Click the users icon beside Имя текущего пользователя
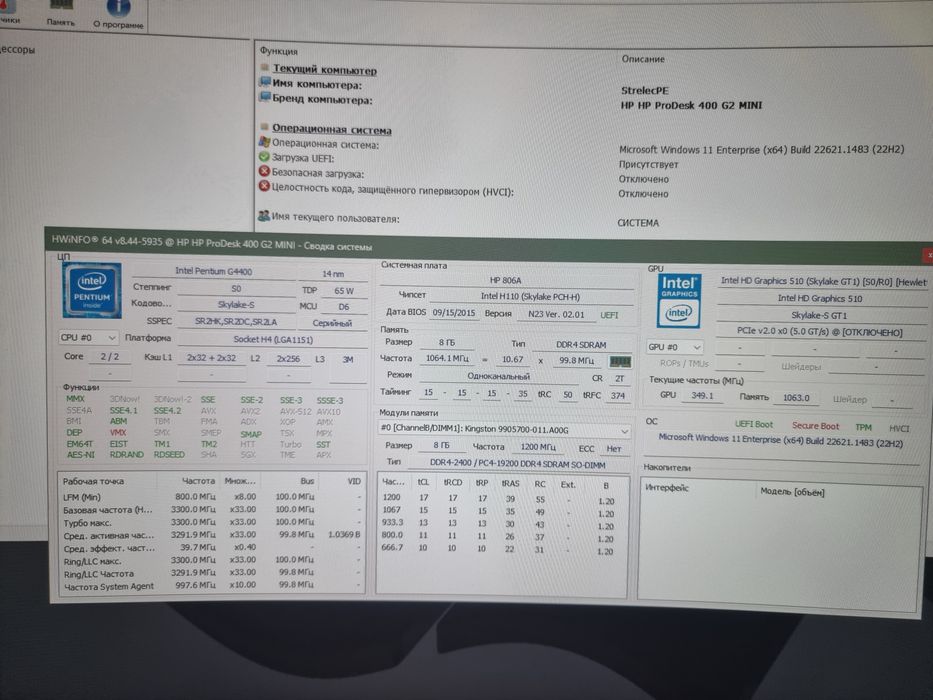 [x=264, y=216]
